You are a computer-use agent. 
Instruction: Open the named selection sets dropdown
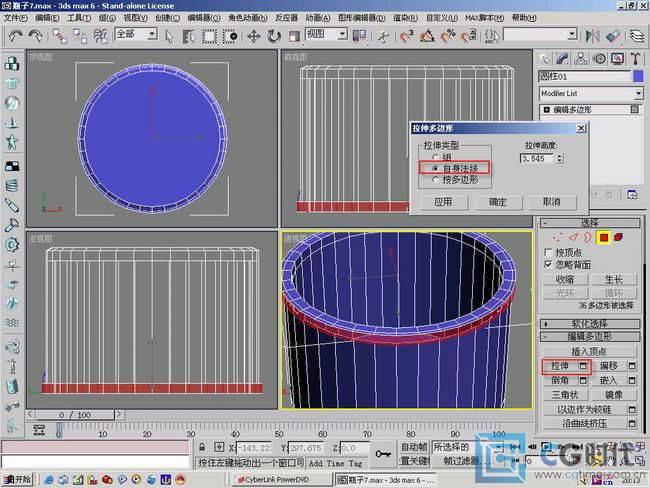pos(572,34)
